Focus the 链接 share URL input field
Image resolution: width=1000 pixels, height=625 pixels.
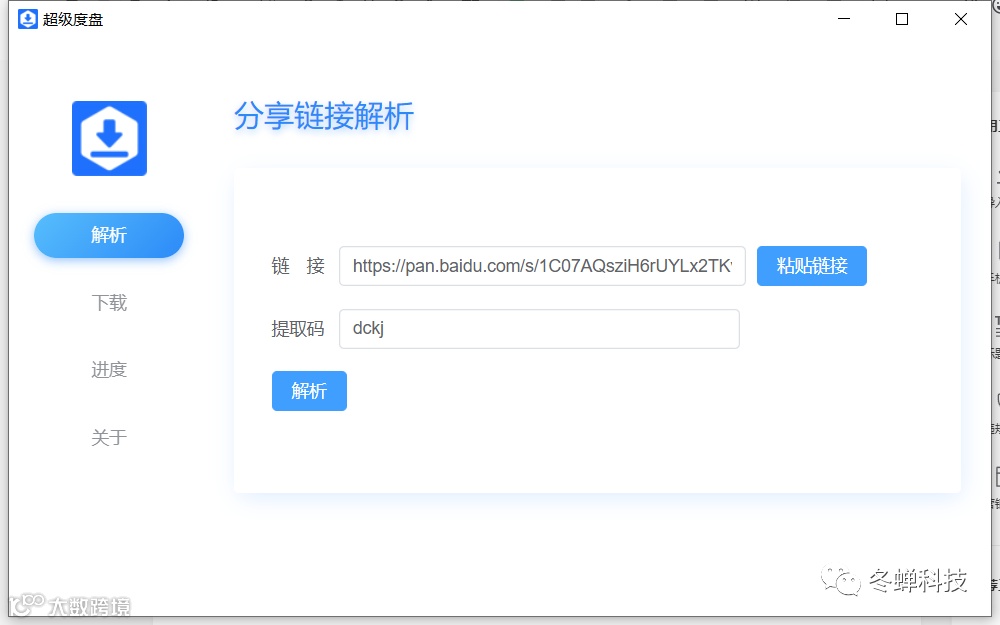(542, 266)
